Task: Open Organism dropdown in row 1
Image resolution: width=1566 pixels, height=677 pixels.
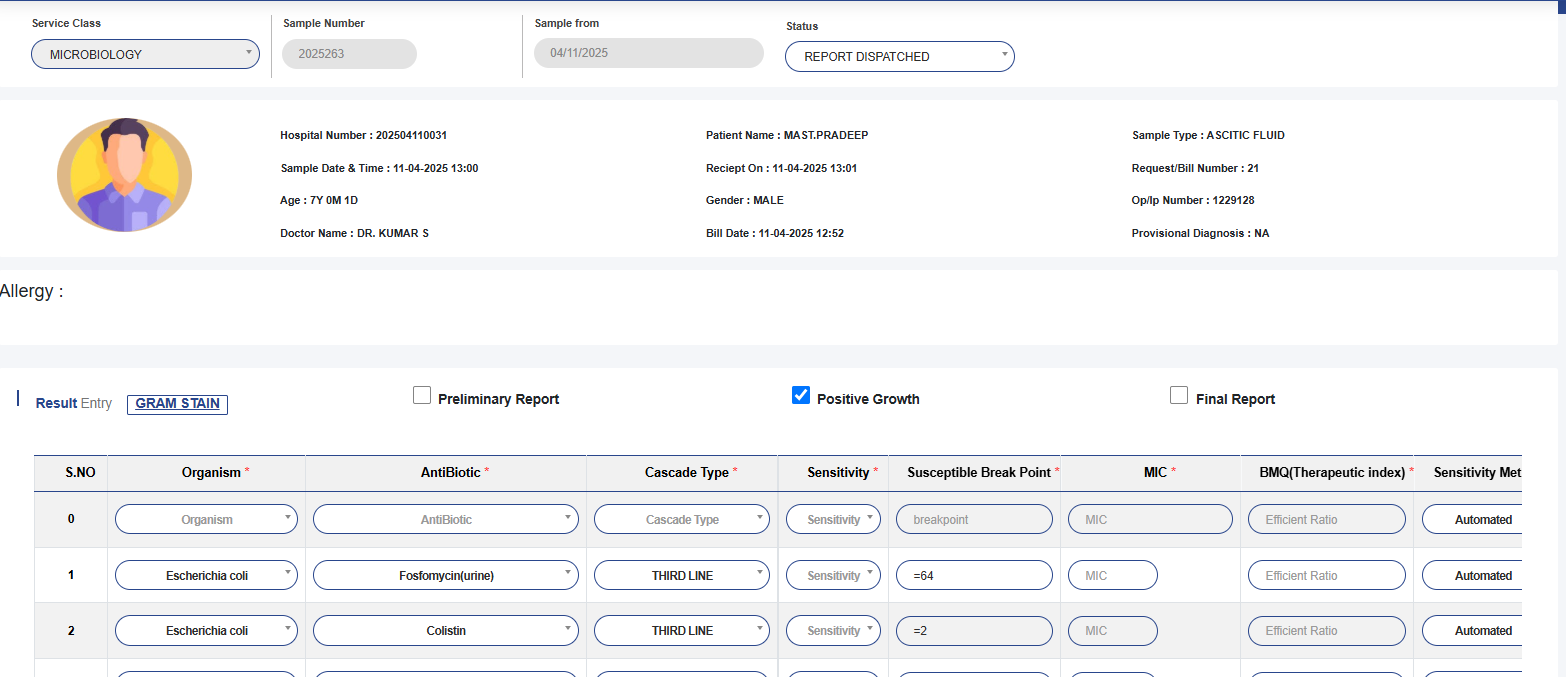Action: (207, 576)
